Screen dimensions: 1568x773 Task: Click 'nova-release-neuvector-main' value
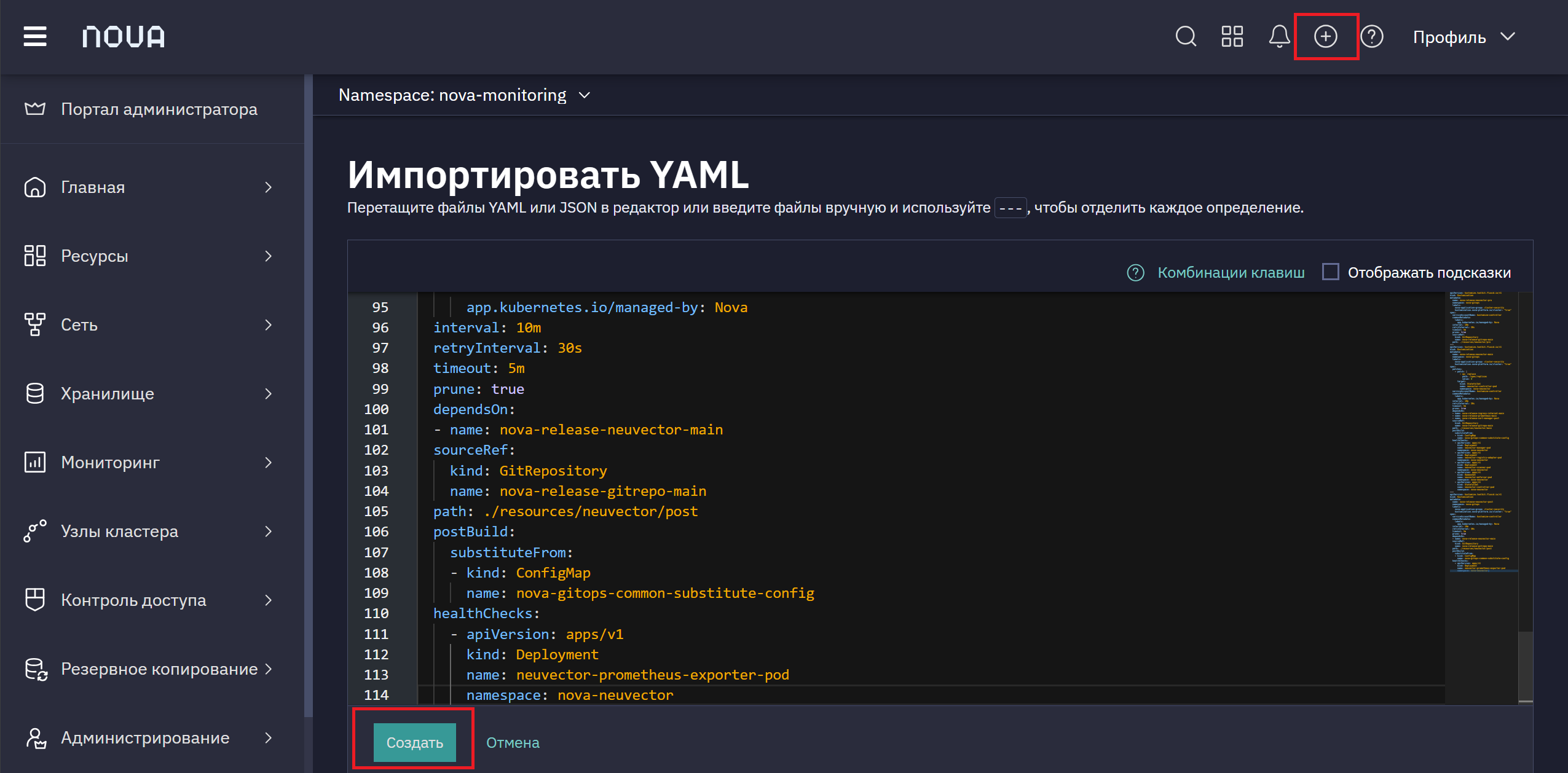pos(611,430)
